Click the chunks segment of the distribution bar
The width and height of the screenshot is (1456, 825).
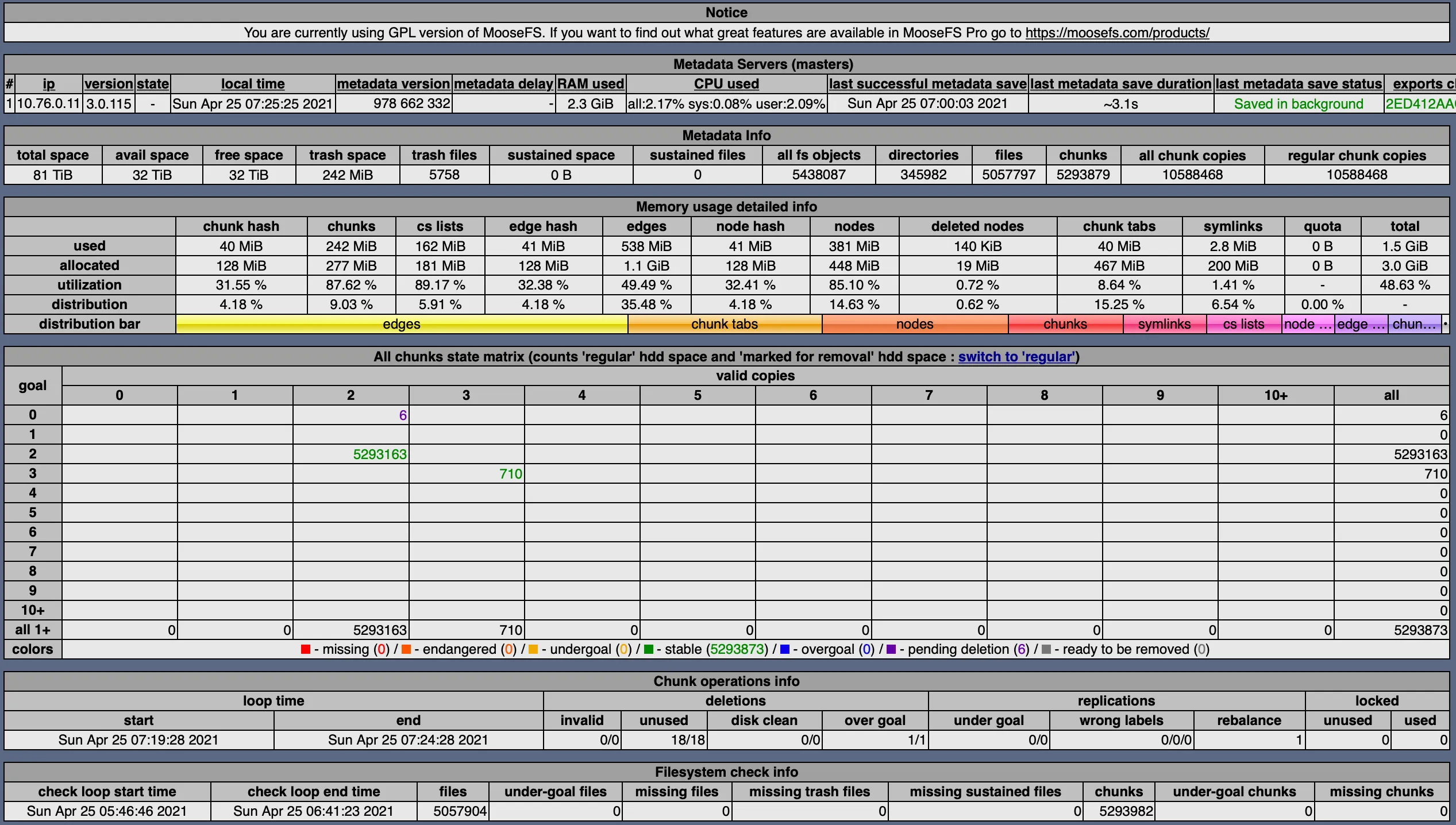1065,324
